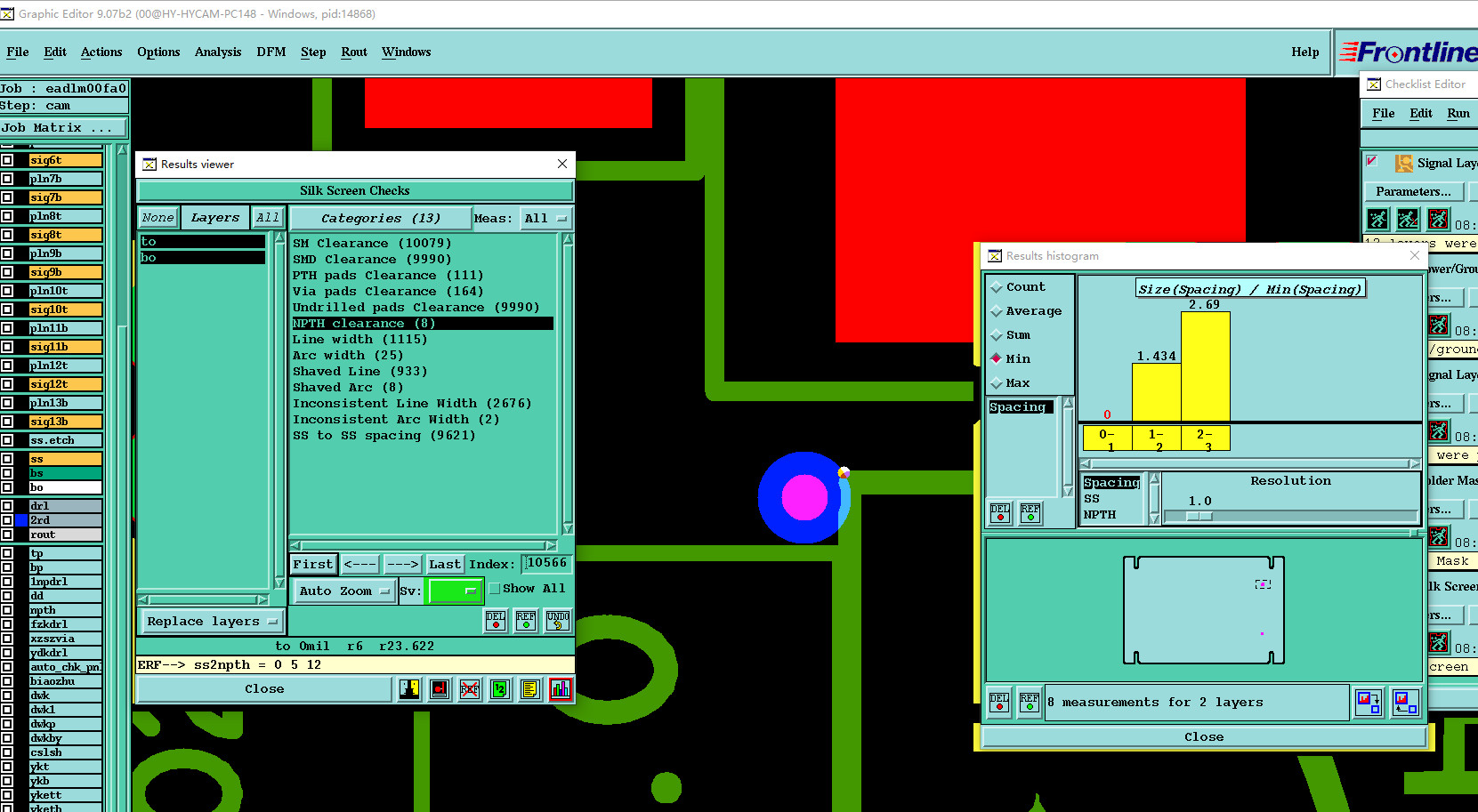Screen dimensions: 1478x812
Task: Select the Average radio option
Action: click(x=997, y=311)
